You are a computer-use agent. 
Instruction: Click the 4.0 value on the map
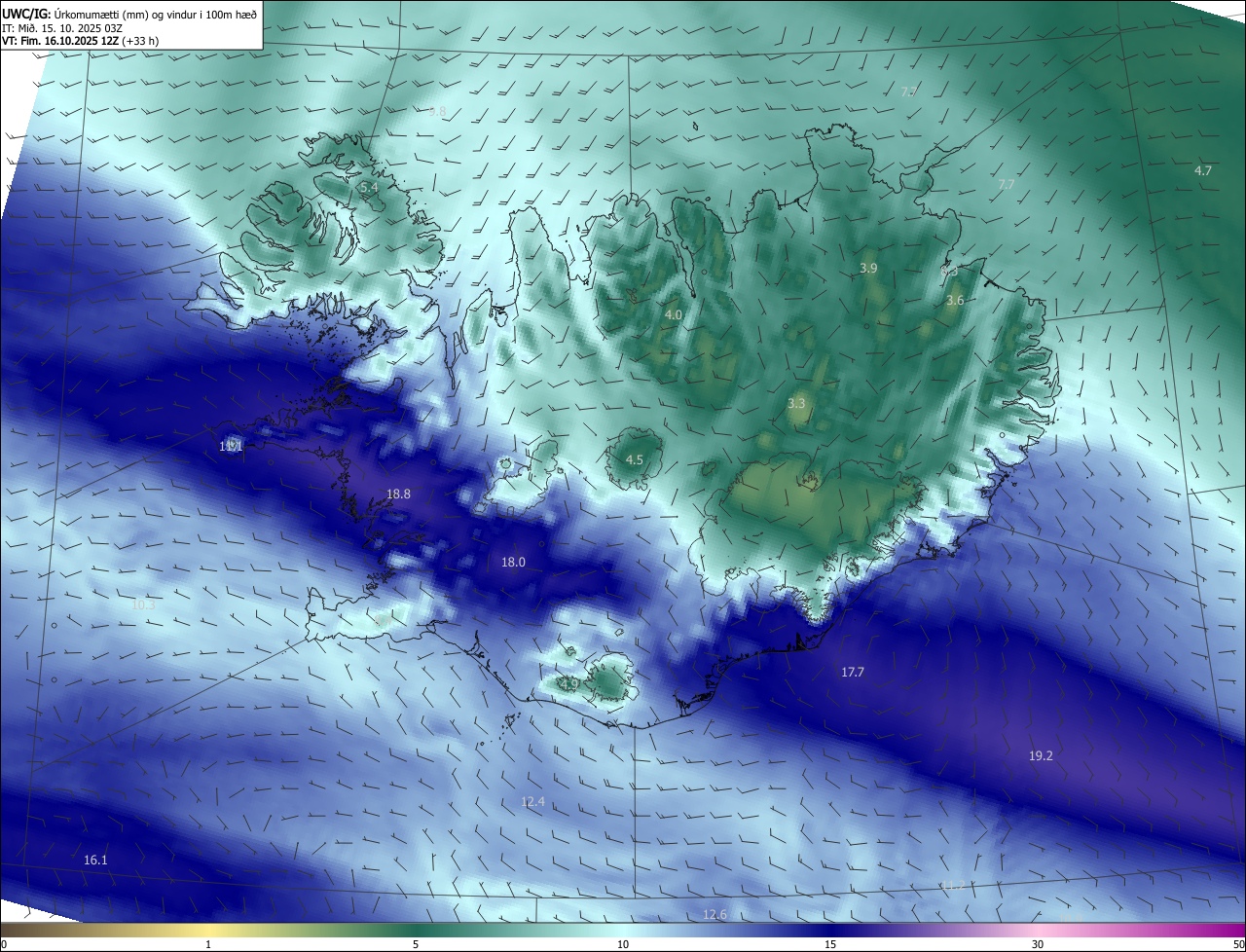(674, 315)
